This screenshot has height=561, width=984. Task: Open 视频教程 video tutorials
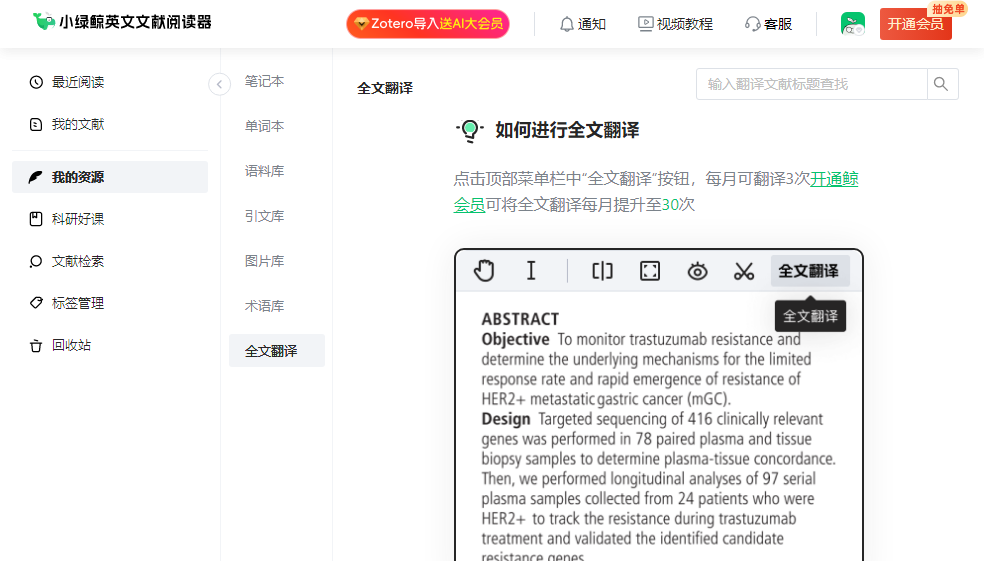pos(675,24)
